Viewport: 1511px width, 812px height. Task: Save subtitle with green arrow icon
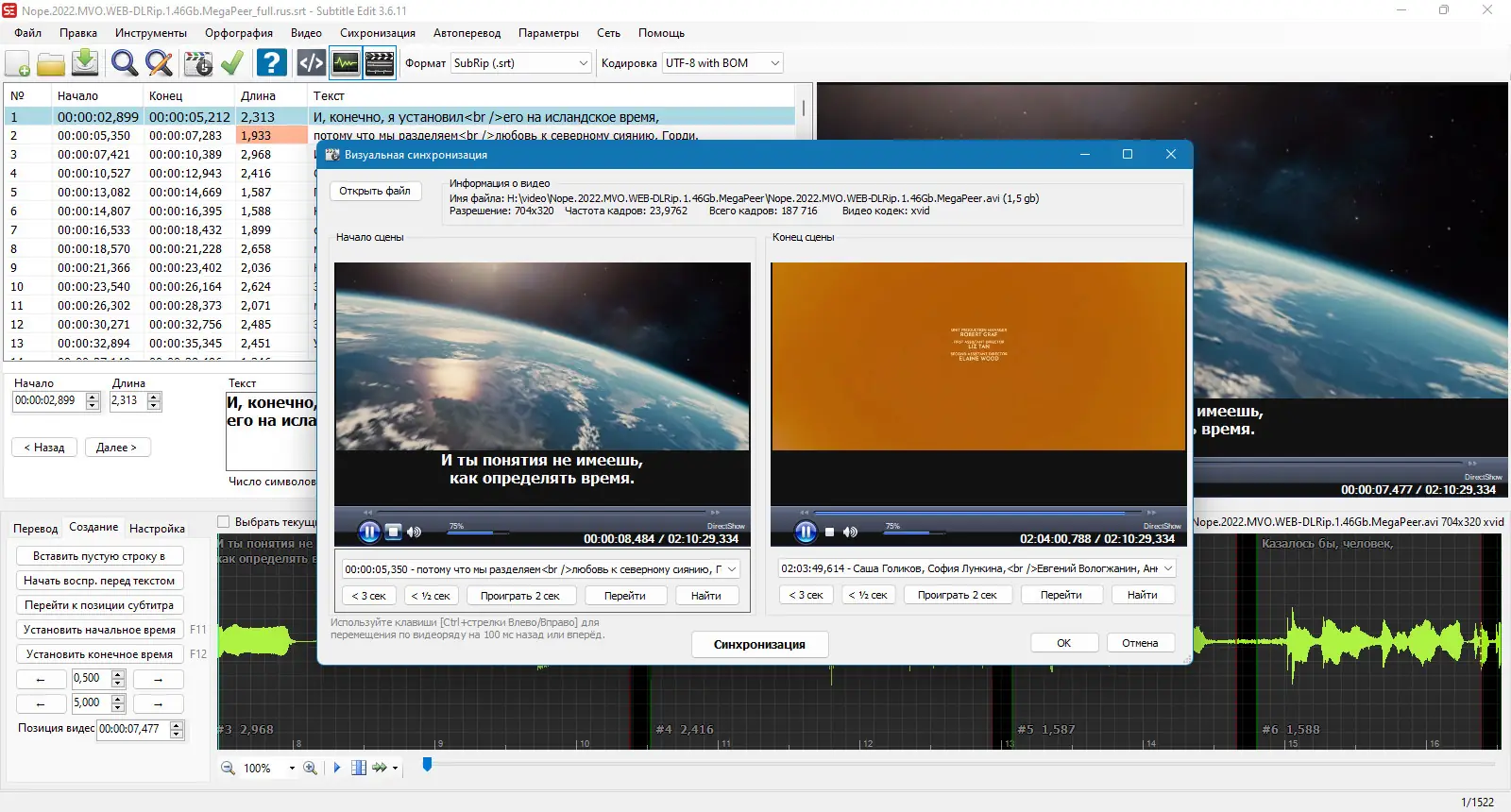85,63
